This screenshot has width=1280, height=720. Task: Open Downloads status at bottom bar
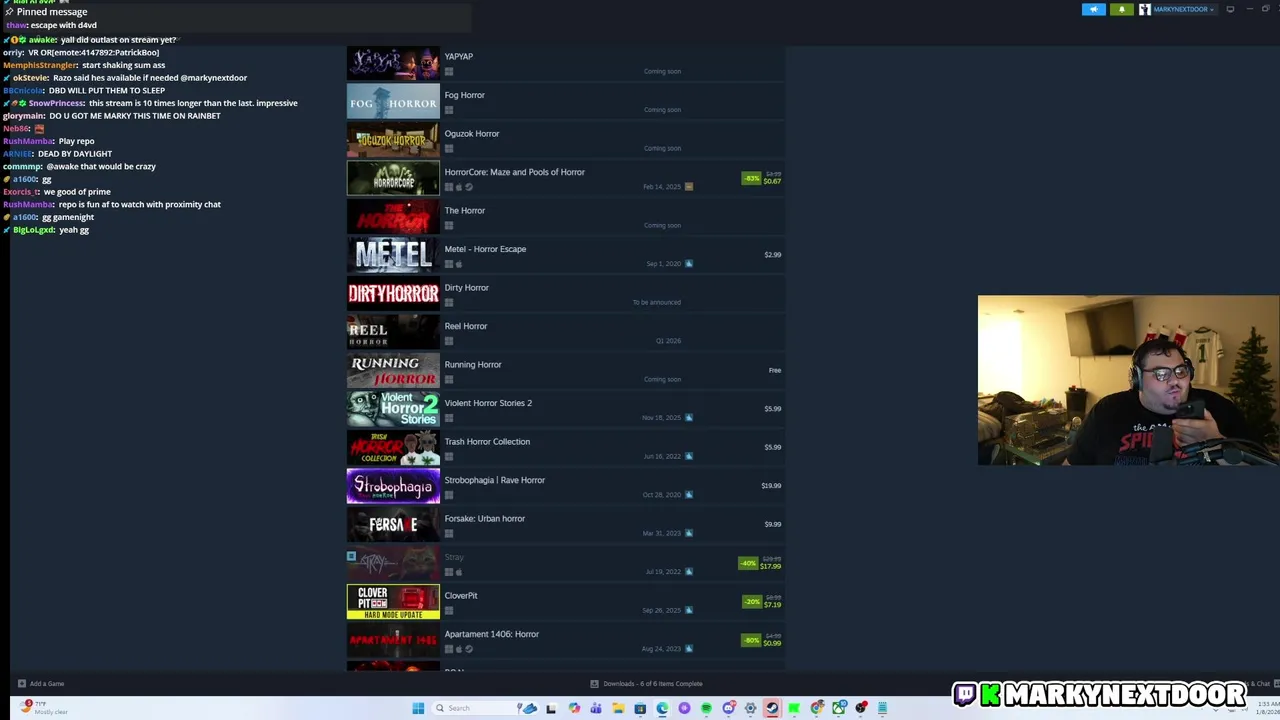click(x=647, y=684)
